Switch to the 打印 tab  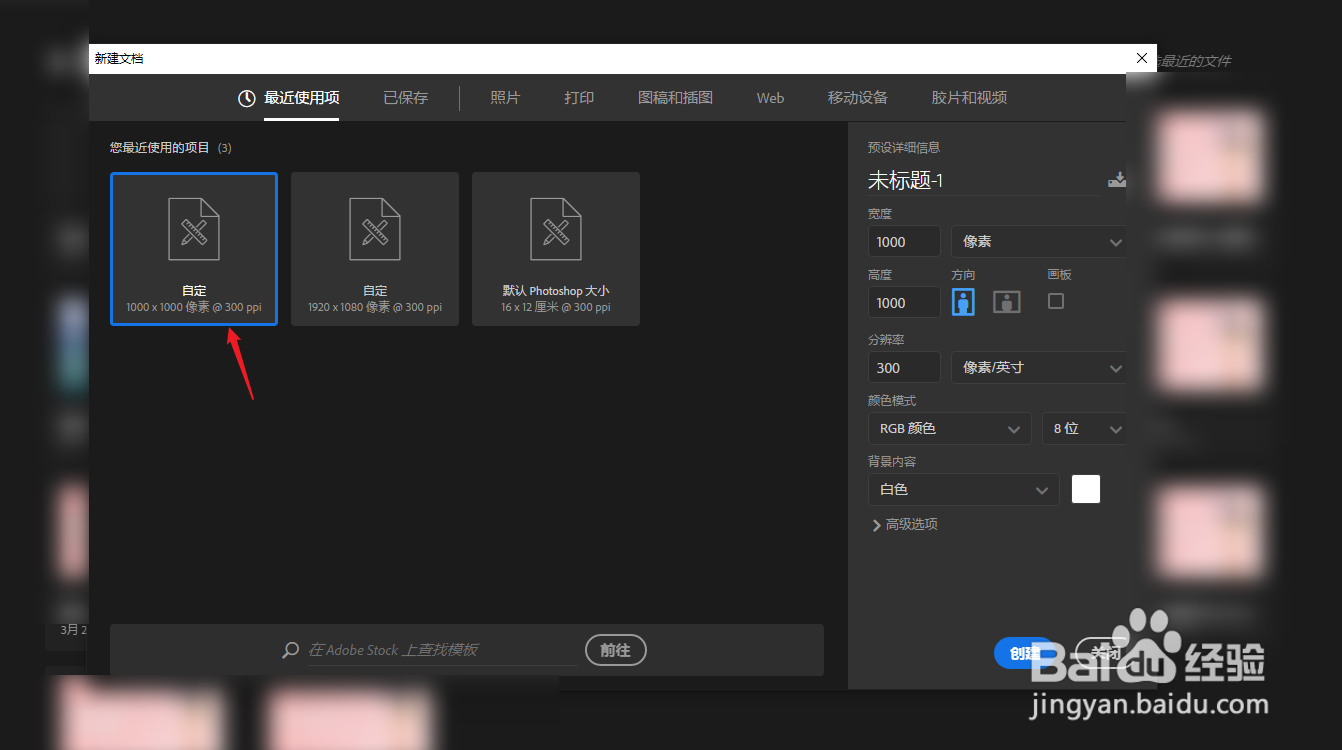(578, 98)
